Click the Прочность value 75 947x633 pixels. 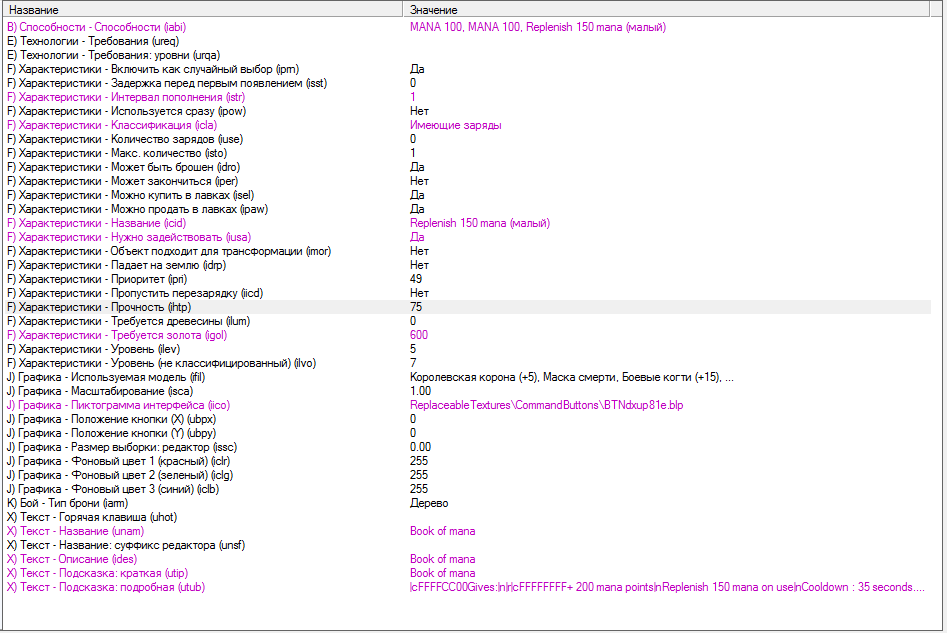click(x=416, y=307)
